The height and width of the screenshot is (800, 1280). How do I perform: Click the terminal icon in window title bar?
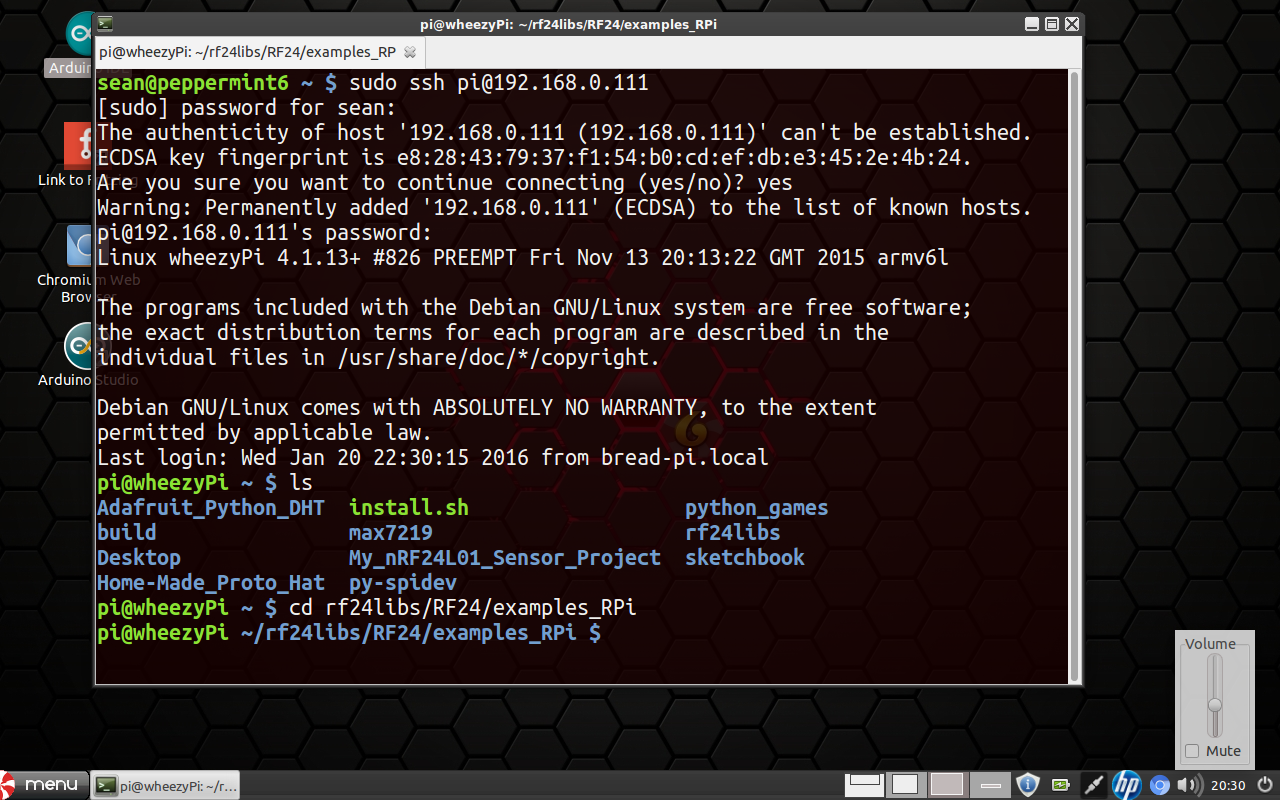pyautogui.click(x=105, y=24)
